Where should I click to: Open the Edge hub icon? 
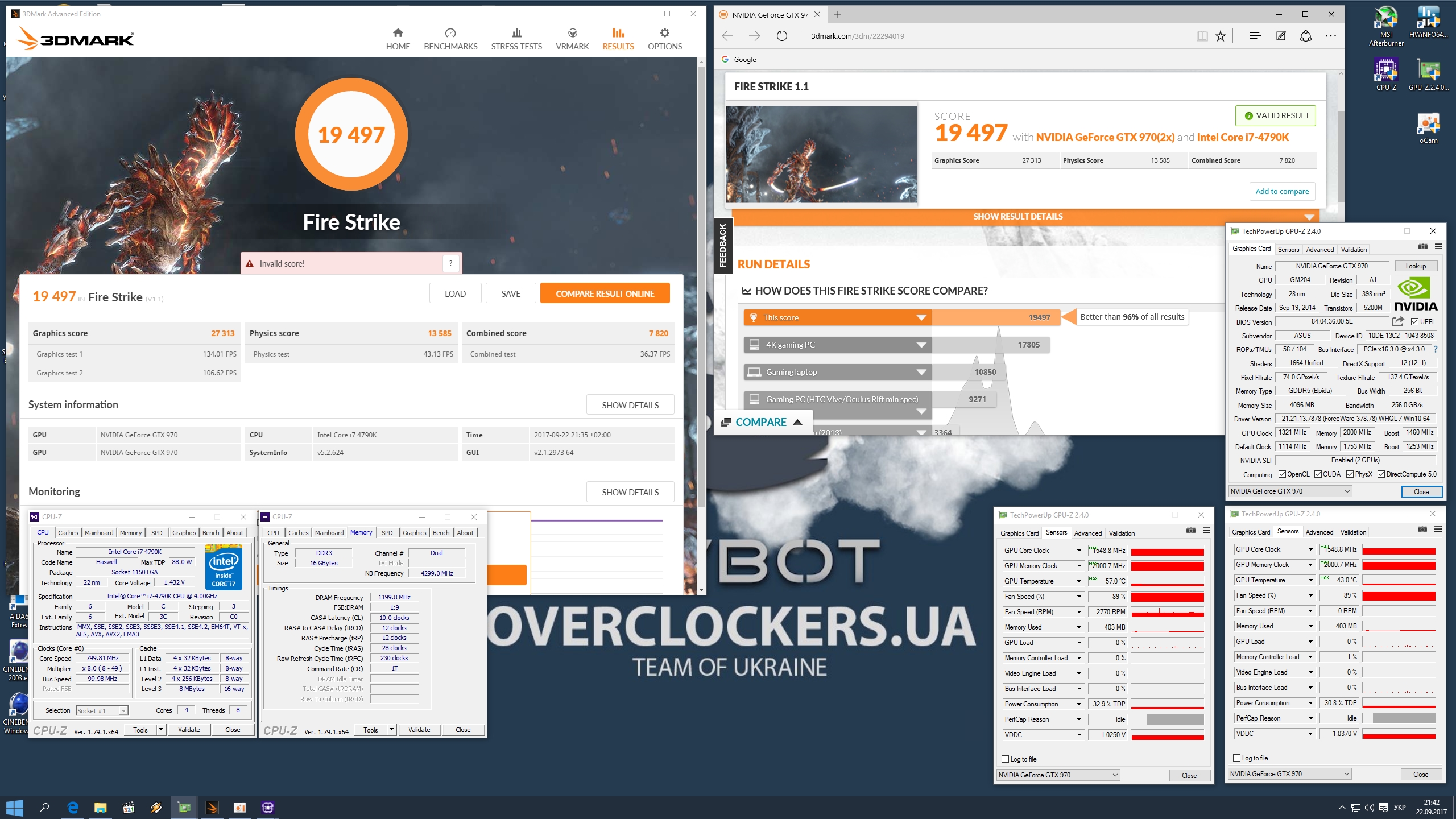[1255, 36]
